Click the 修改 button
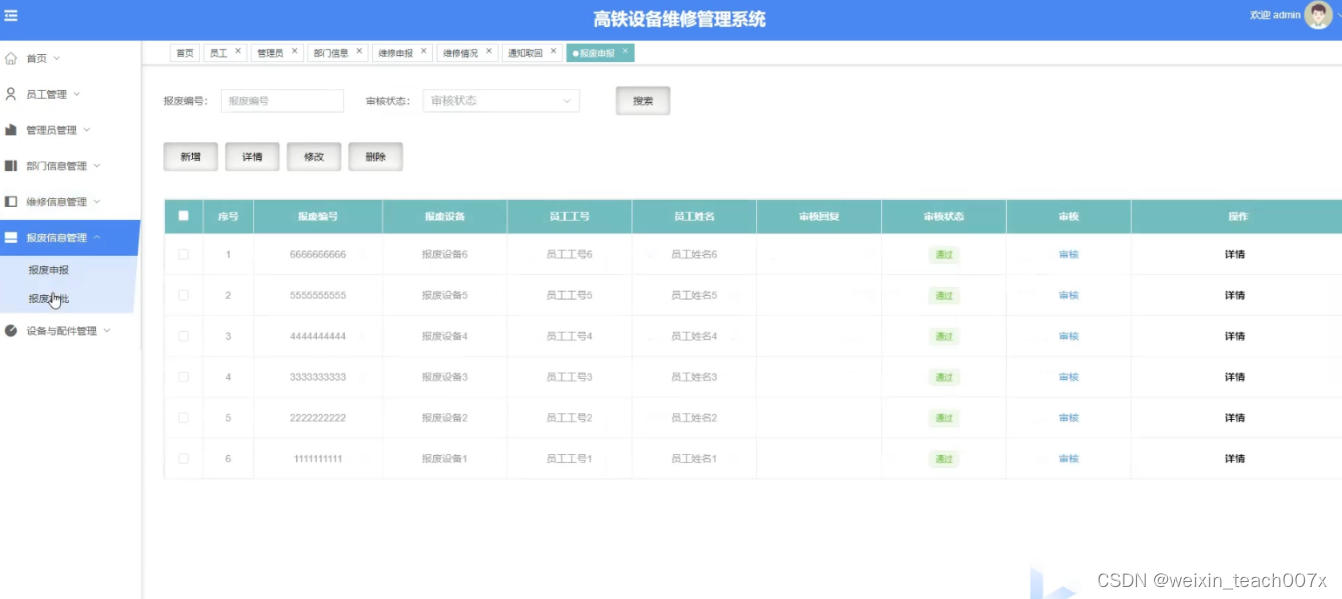Screen dimensions: 1342x599 pos(314,157)
